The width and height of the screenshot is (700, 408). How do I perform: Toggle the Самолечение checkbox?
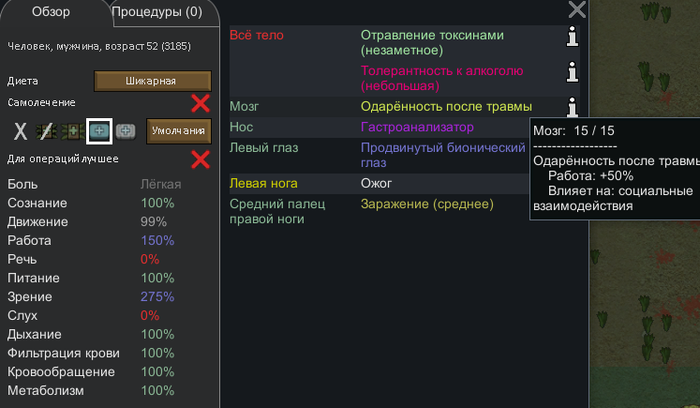(x=200, y=102)
